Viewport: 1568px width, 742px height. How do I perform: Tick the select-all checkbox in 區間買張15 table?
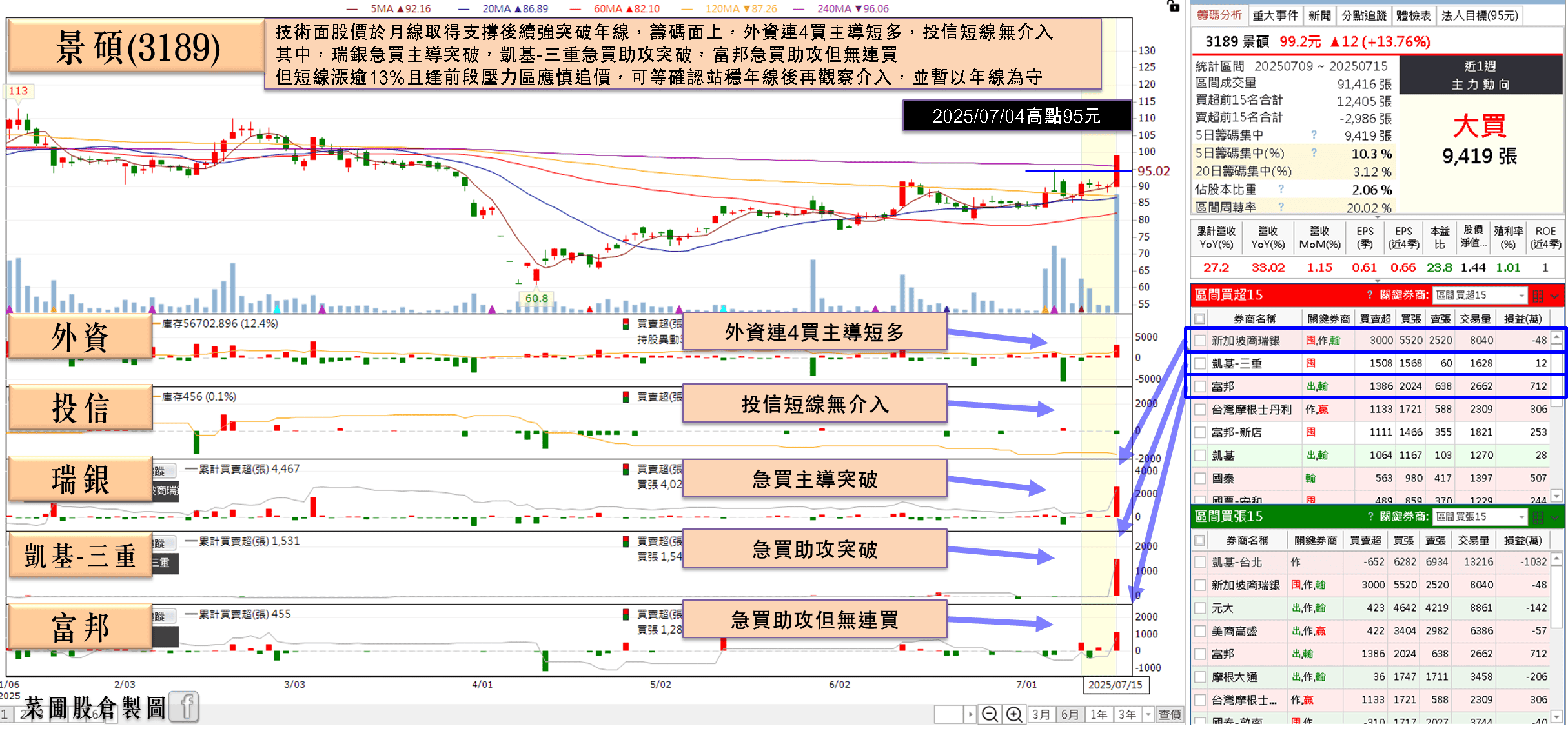[x=1199, y=541]
